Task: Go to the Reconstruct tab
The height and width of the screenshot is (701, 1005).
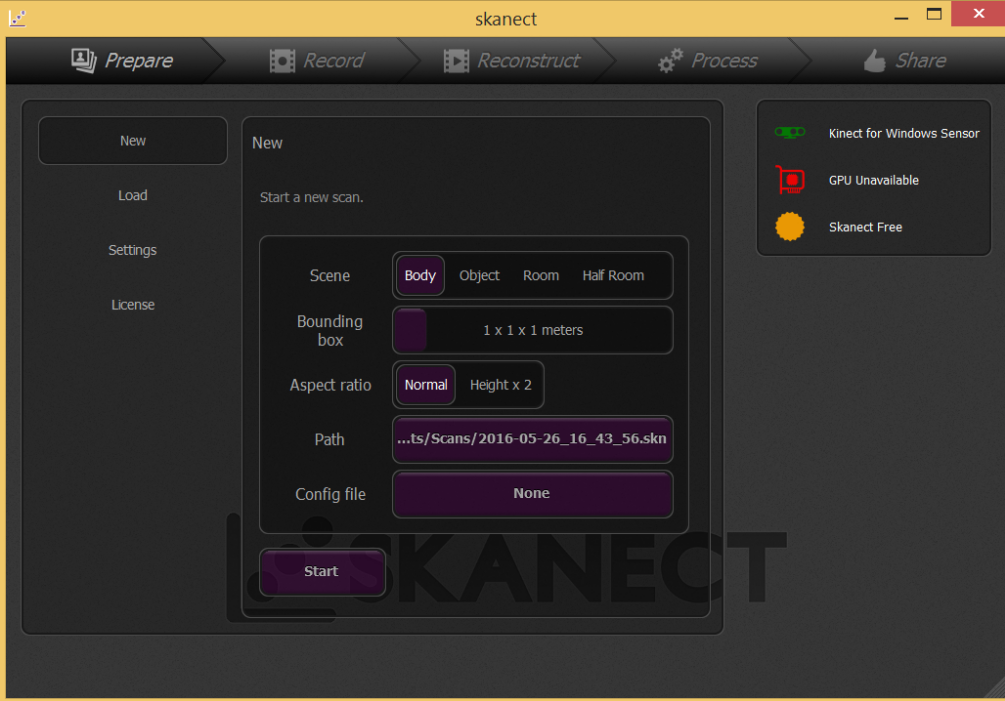Action: tap(511, 61)
